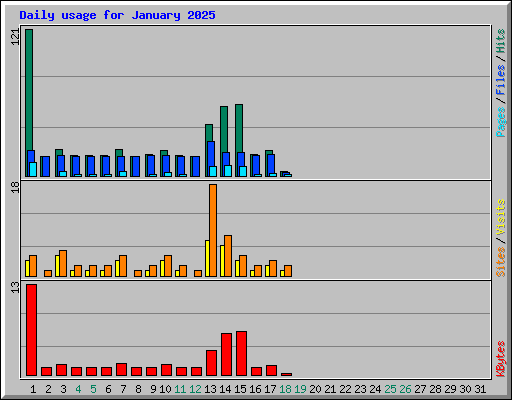Click the green weekend day 18 axis label
The height and width of the screenshot is (400, 512).
click(285, 389)
